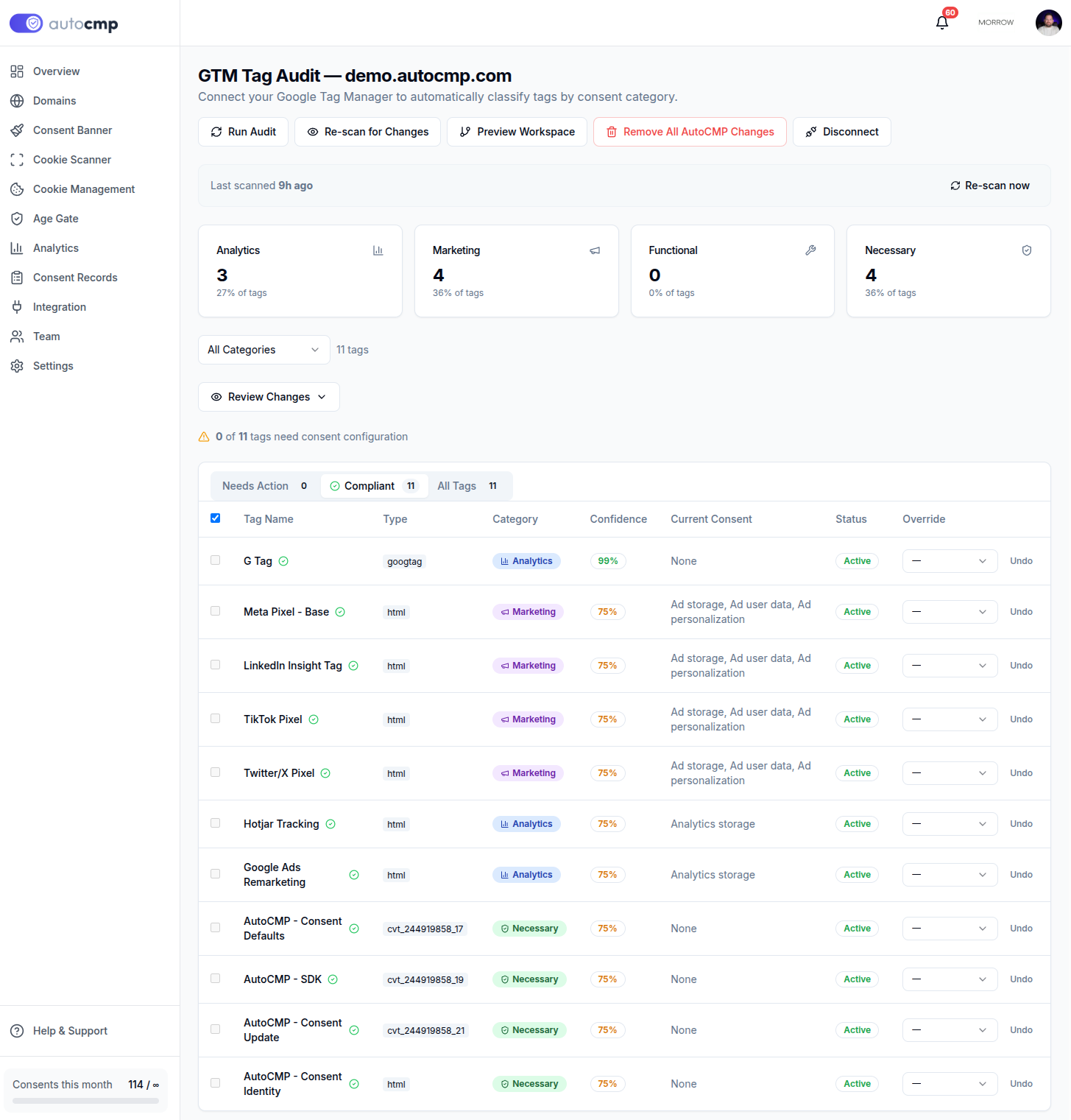Switch to the Compliant tab
This screenshot has height=1120, width=1071.
[374, 486]
